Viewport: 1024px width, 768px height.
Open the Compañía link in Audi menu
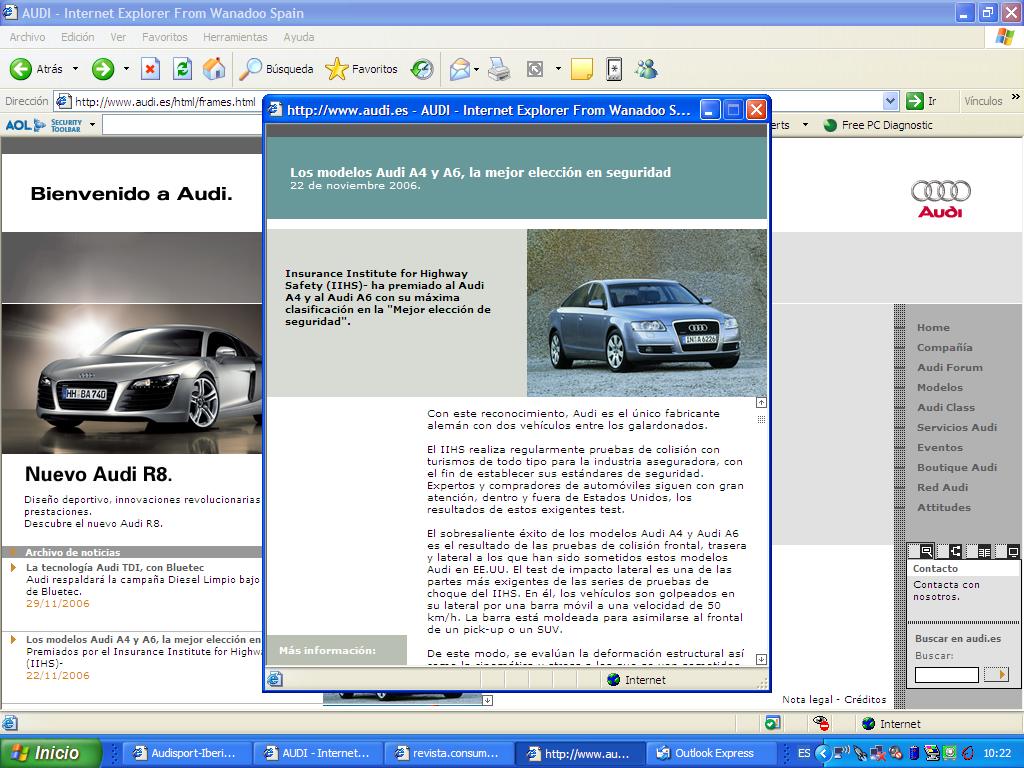944,347
